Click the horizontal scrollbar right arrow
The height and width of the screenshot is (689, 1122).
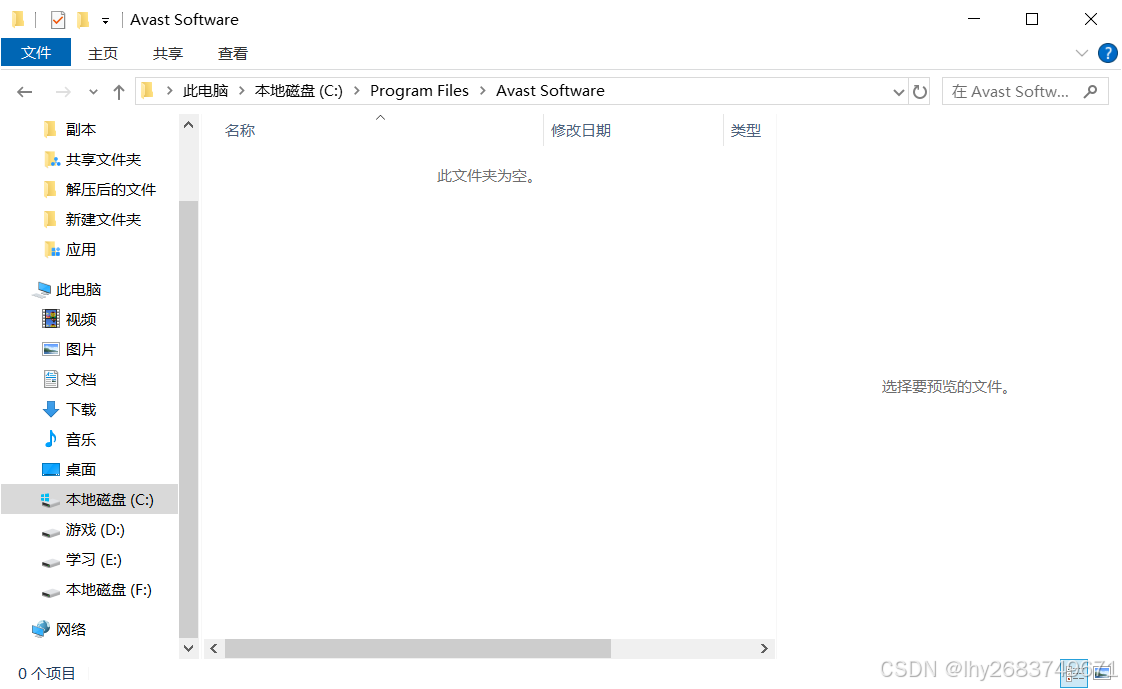coord(764,648)
